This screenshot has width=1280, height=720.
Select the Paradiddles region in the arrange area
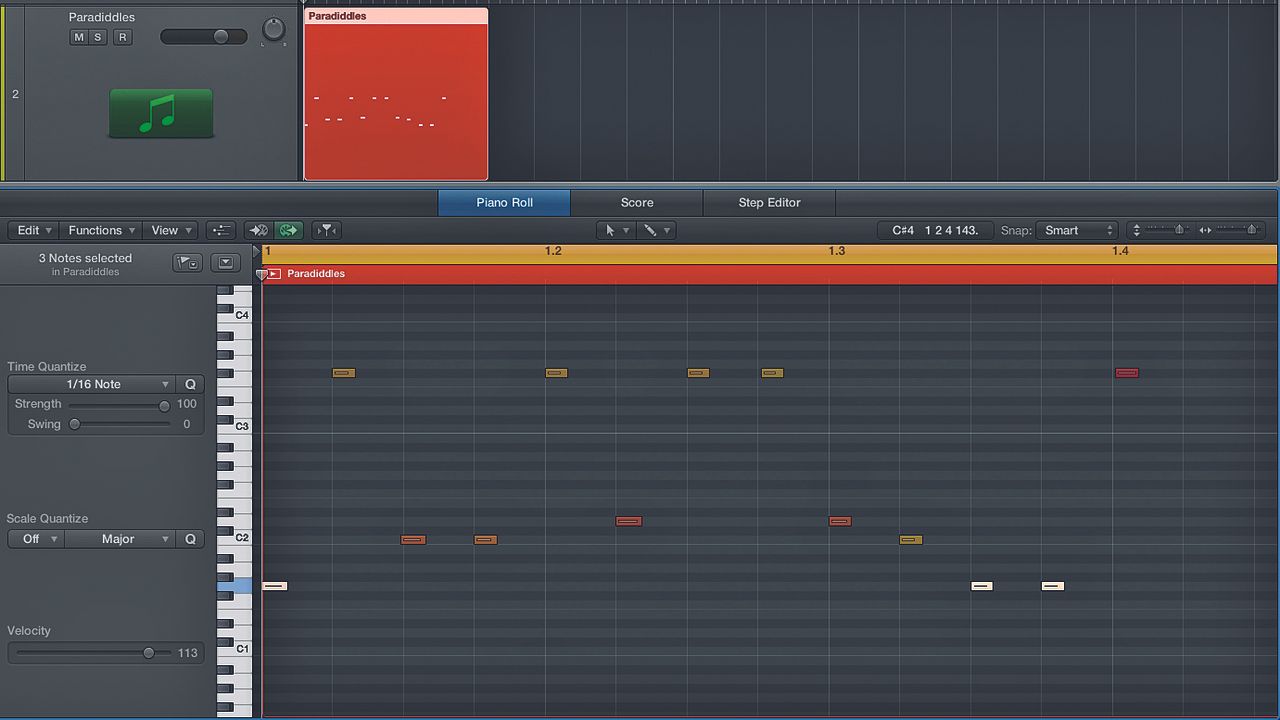396,95
